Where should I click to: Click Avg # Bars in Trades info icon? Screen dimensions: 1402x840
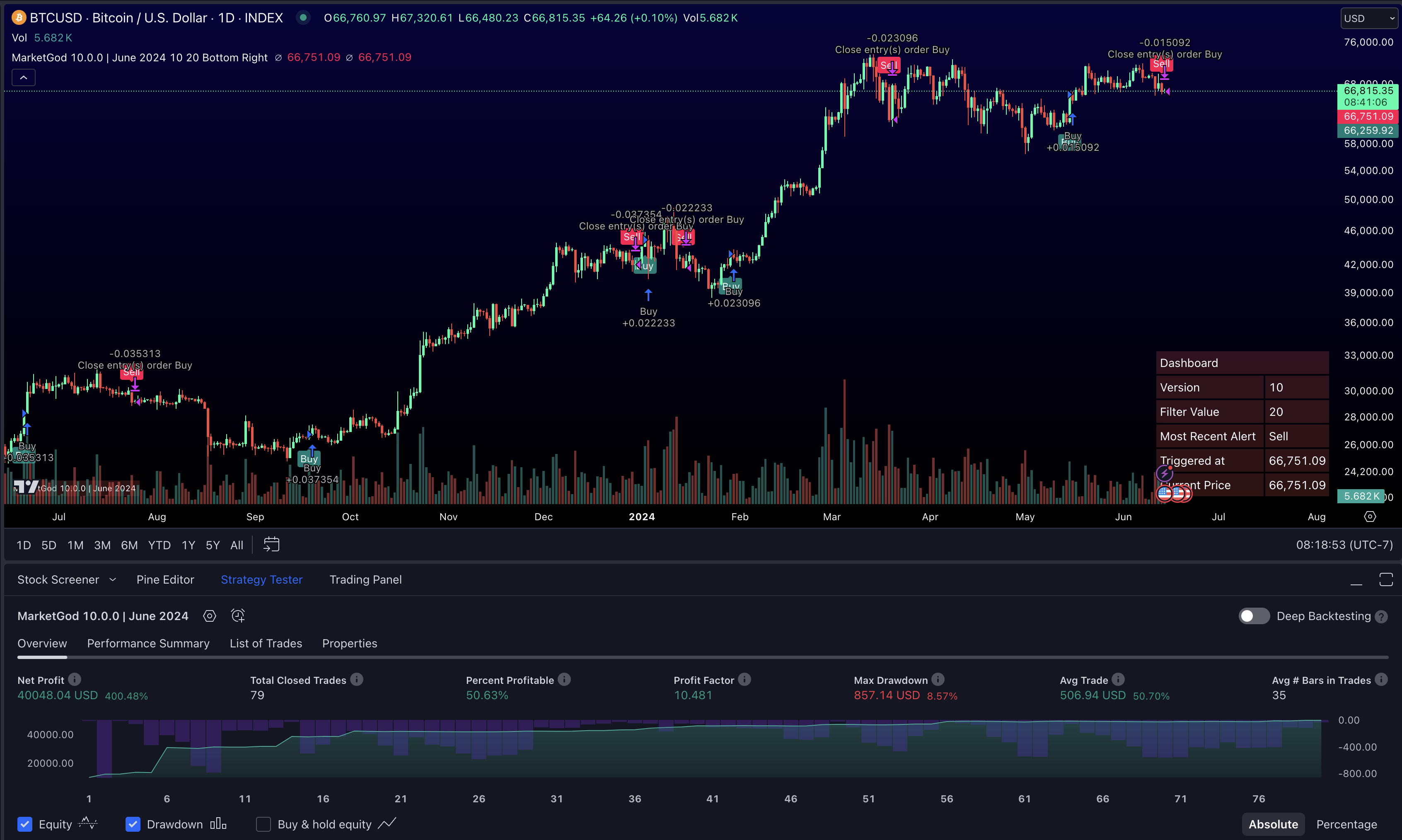point(1381,679)
